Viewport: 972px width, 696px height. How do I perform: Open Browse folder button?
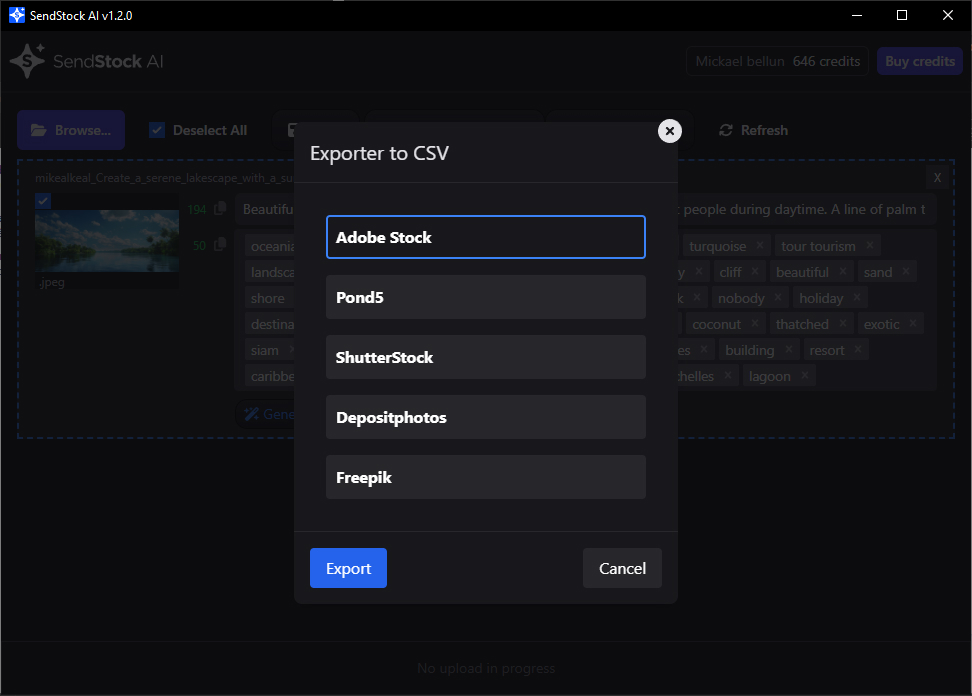71,130
